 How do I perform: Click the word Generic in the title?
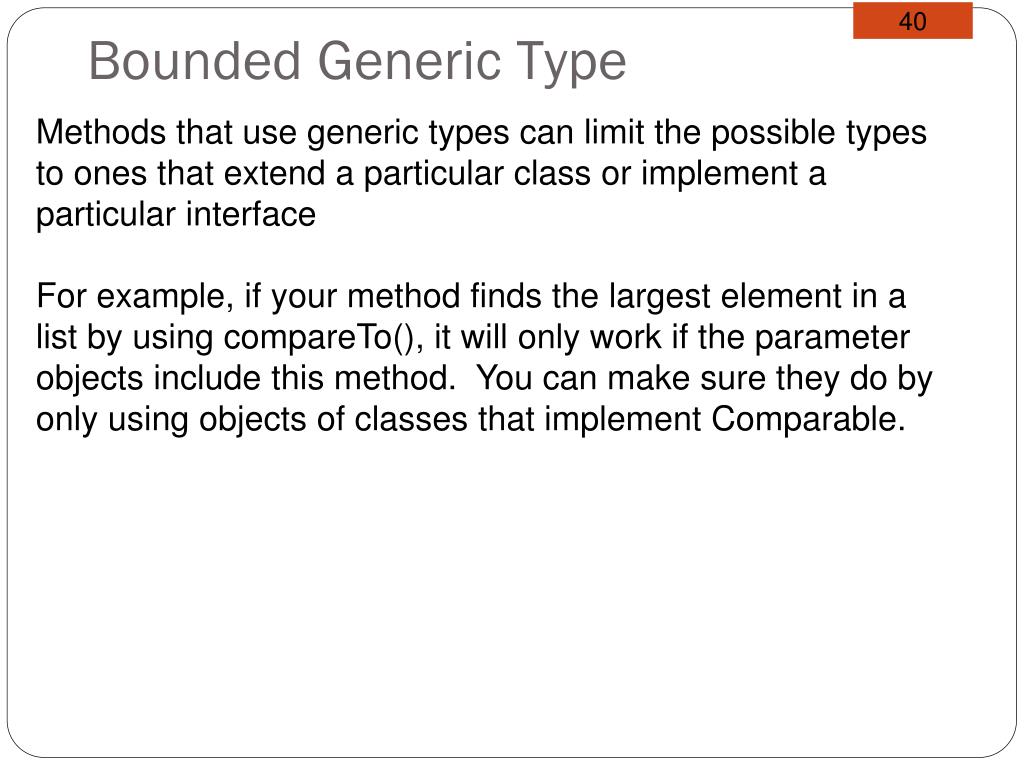tap(409, 62)
